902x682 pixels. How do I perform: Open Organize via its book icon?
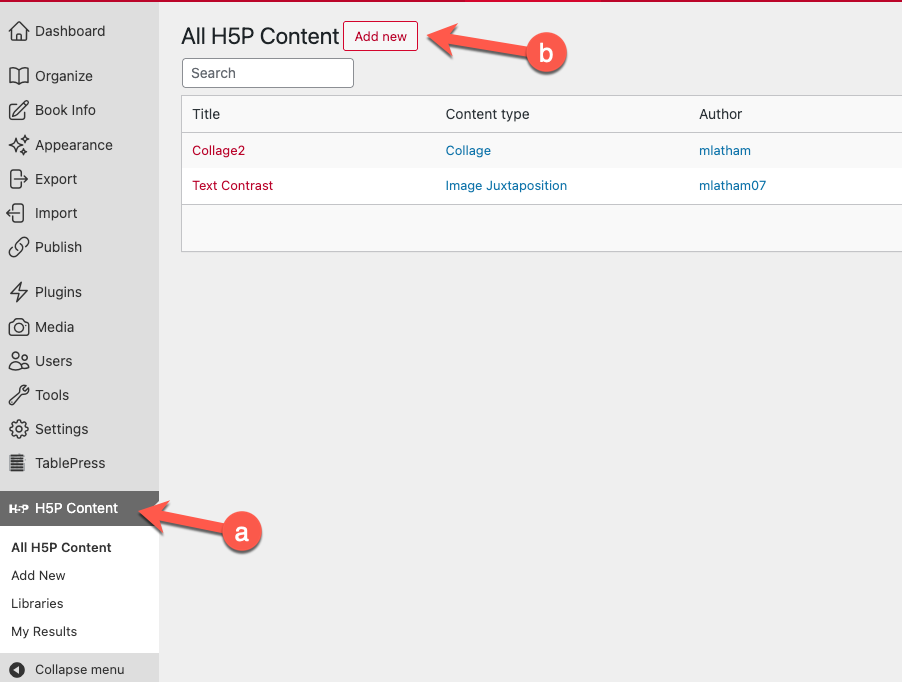click(18, 76)
